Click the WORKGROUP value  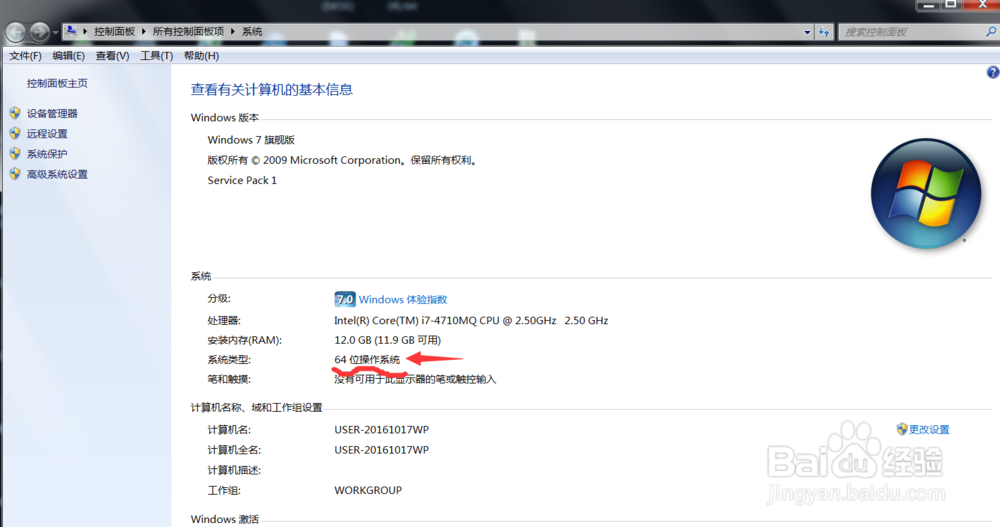click(368, 491)
